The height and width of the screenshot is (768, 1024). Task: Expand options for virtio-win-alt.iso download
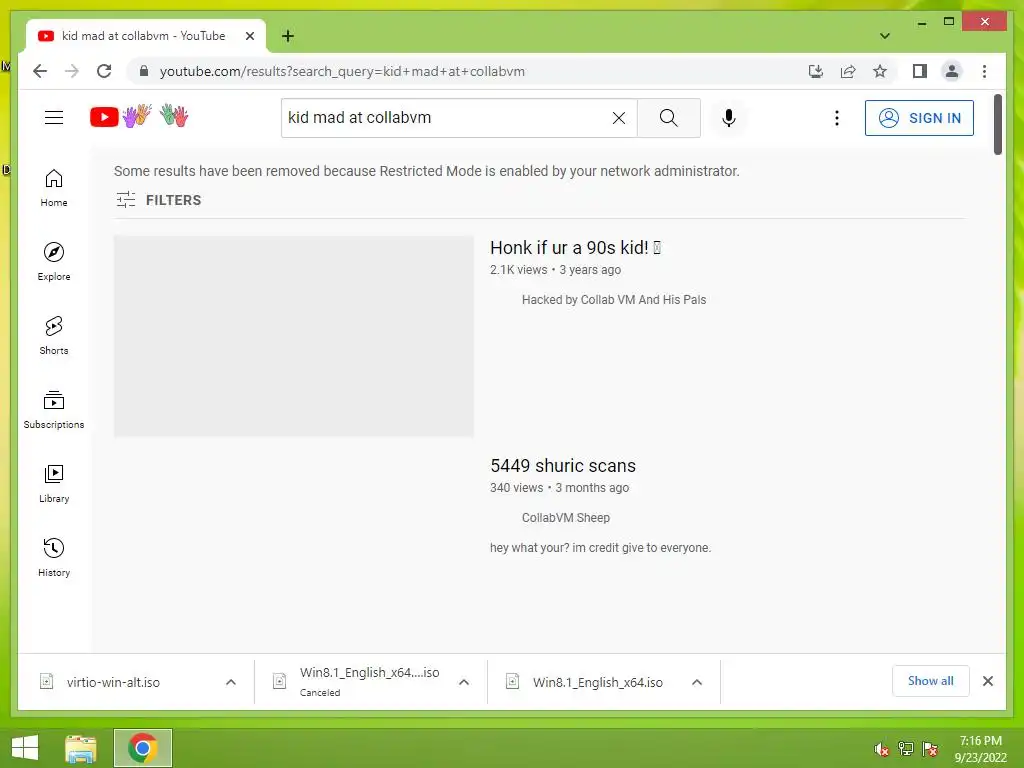[x=231, y=682]
